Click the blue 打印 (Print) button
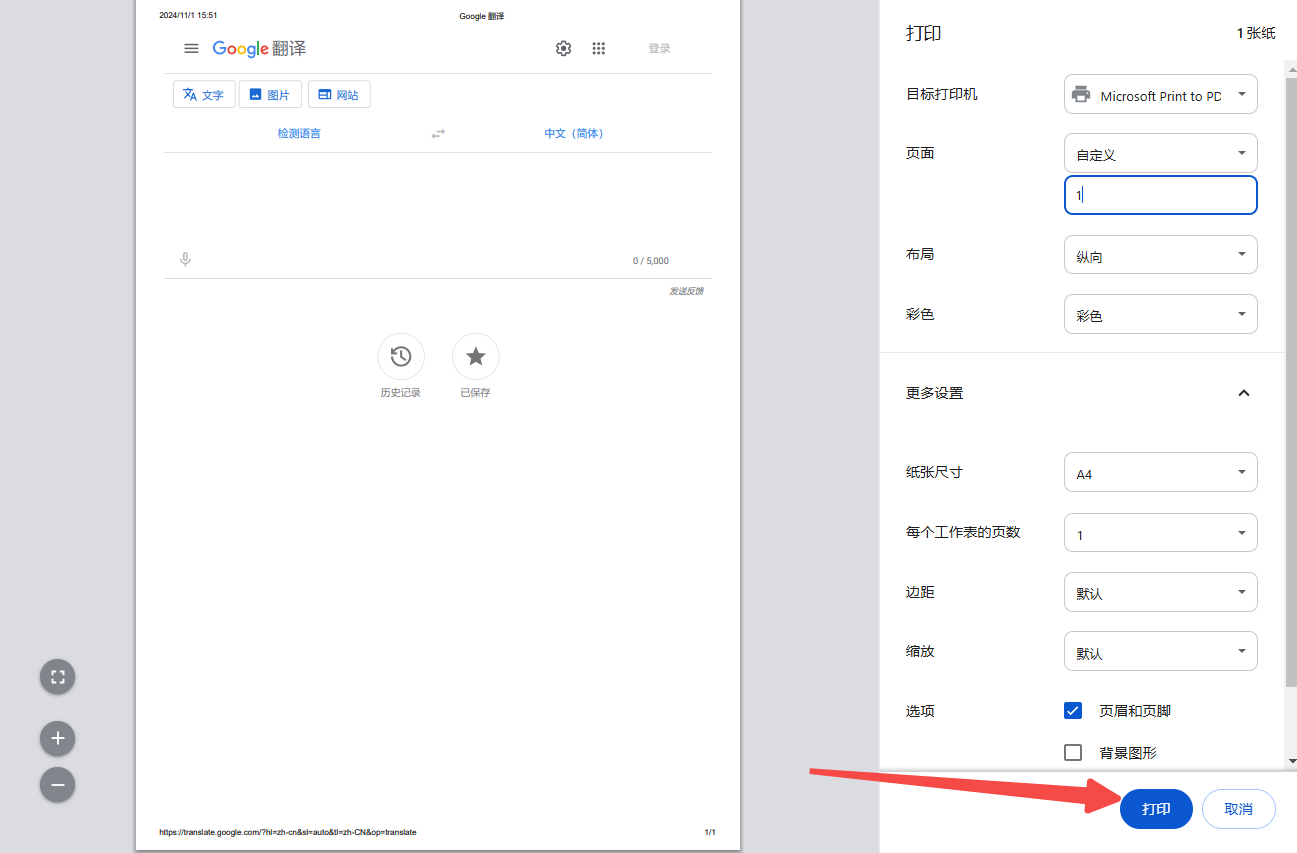Image resolution: width=1297 pixels, height=853 pixels. tap(1156, 809)
